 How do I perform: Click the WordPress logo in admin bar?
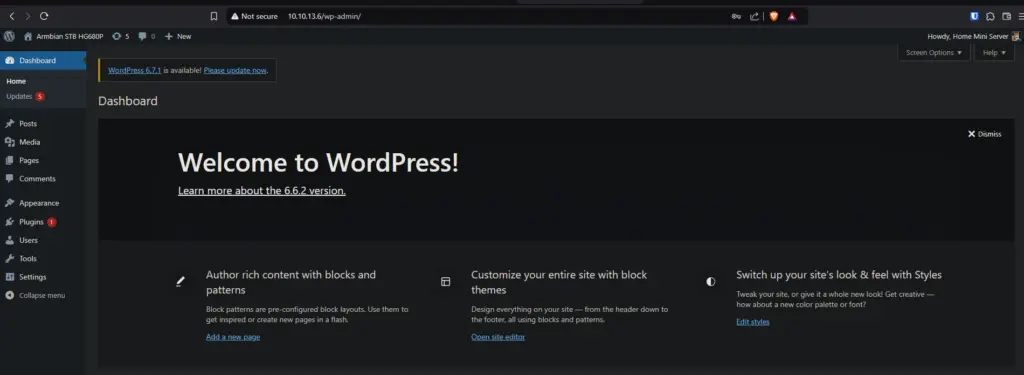tap(9, 37)
